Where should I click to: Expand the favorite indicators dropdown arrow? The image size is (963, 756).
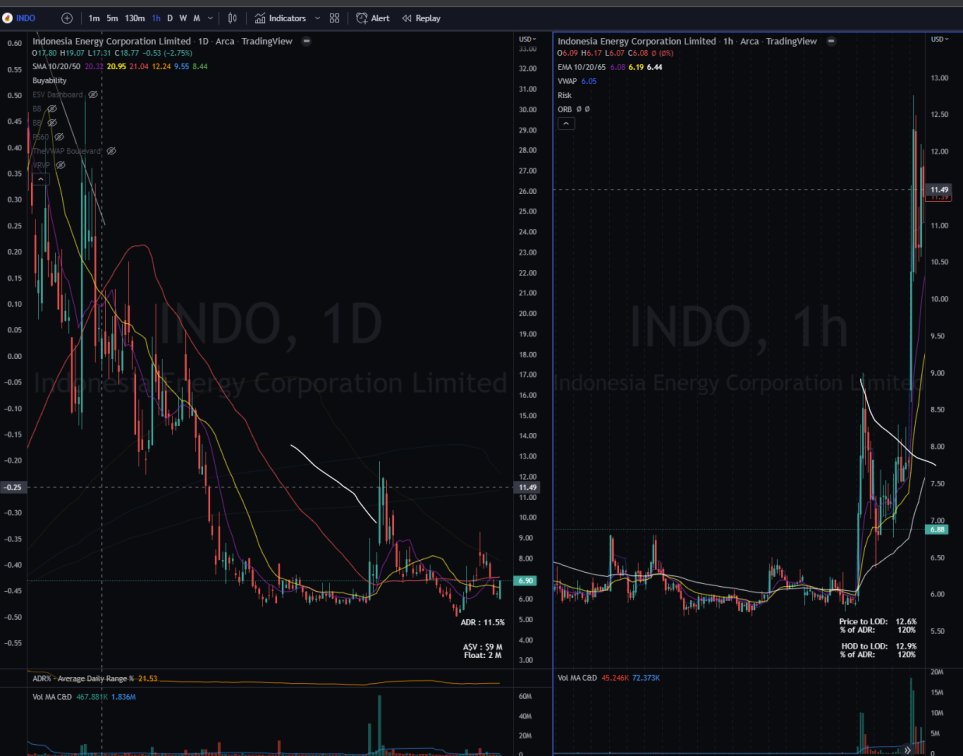[318, 18]
